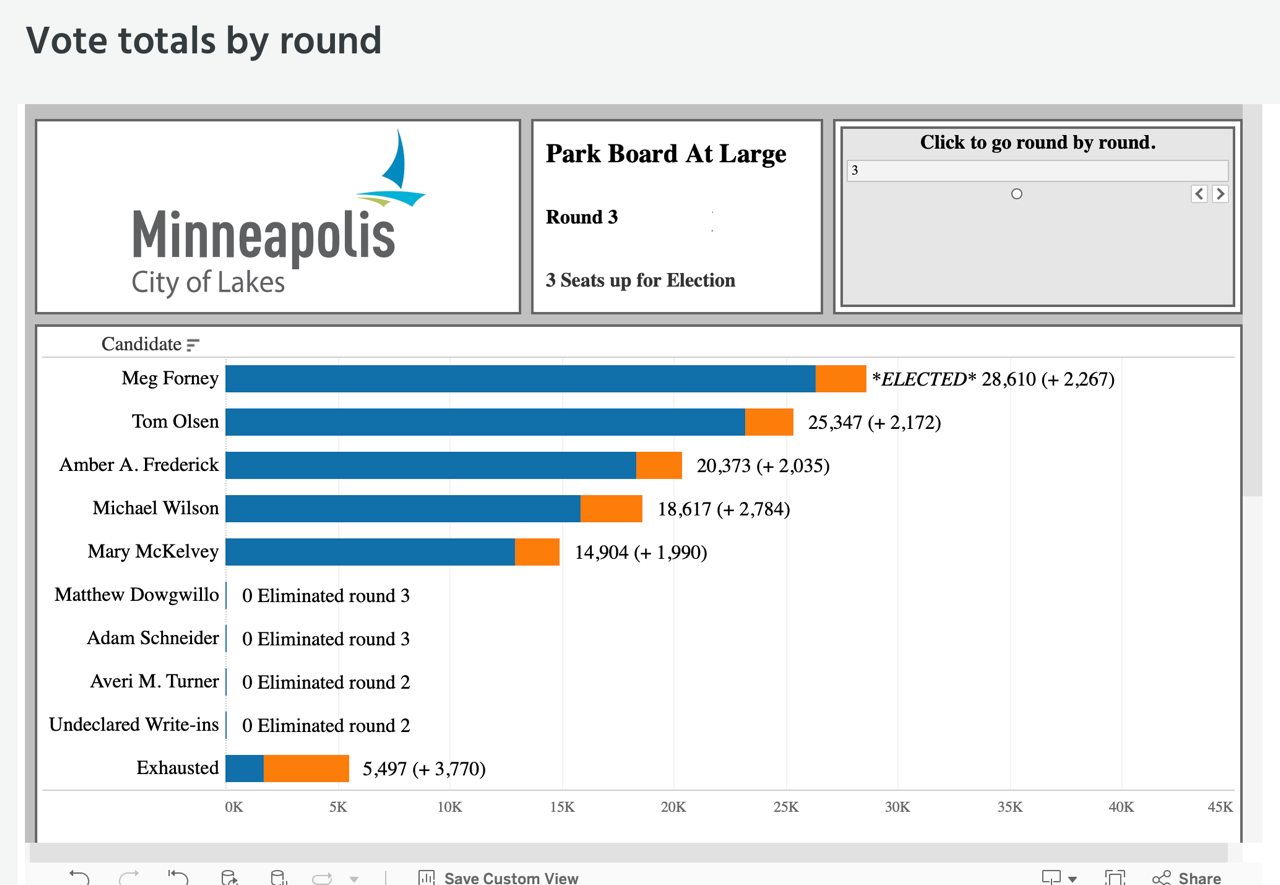
Task: Click Averi M. Turner's "0 Eliminated round 2"
Action: coord(326,683)
